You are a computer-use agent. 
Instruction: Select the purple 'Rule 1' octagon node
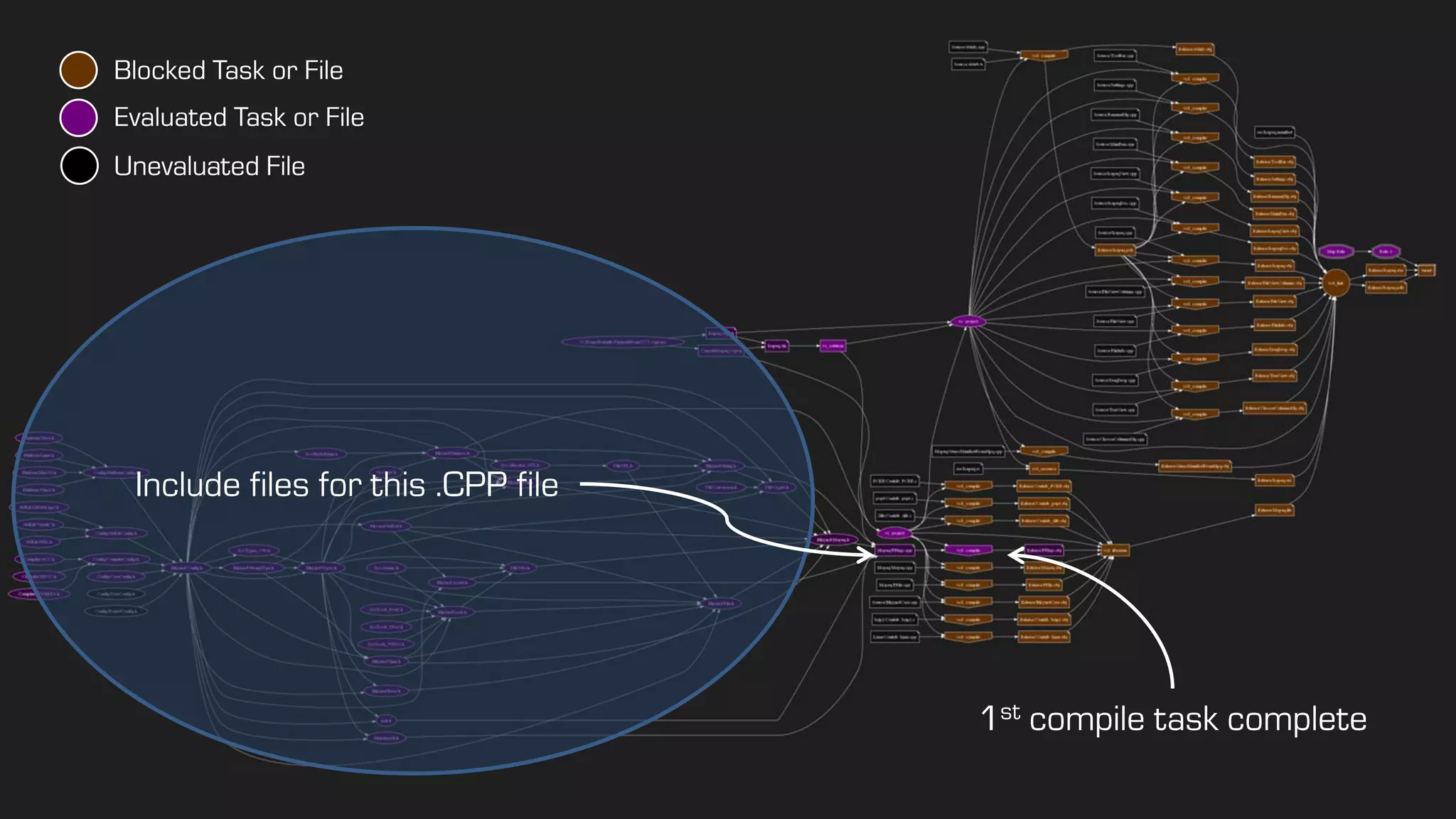(x=1385, y=252)
